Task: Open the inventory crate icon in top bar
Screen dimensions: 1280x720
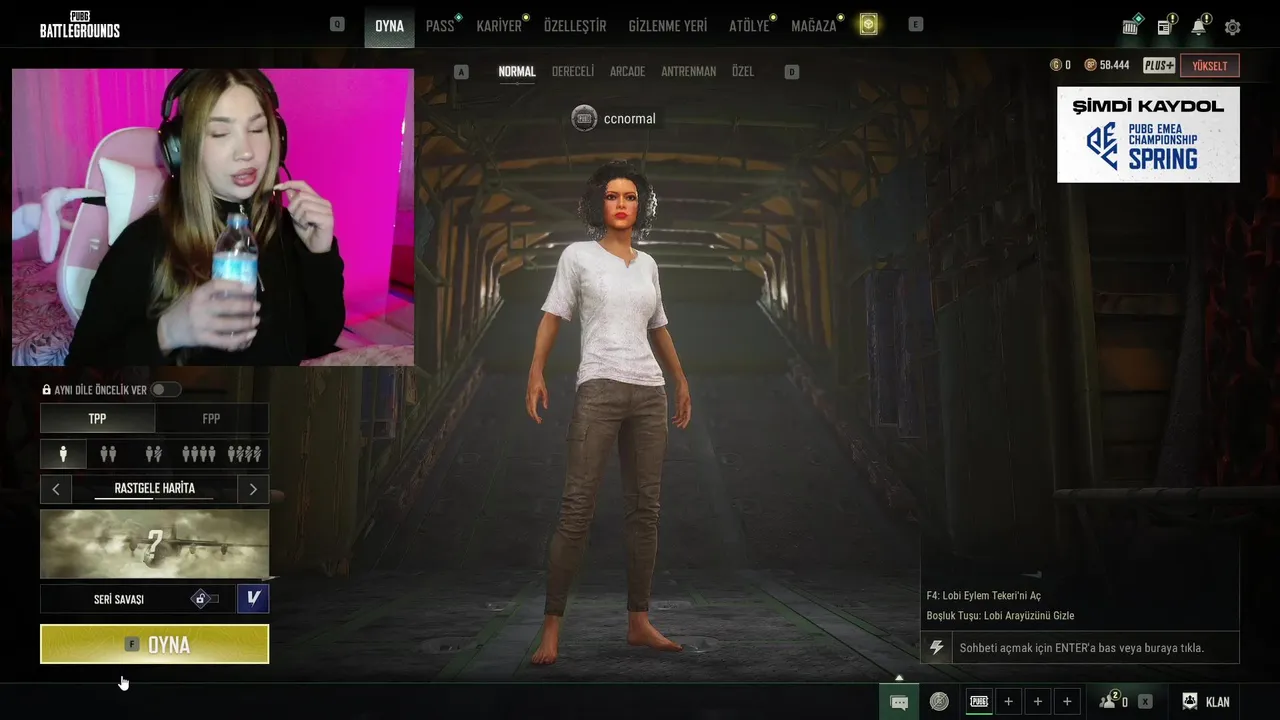Action: (x=1132, y=25)
